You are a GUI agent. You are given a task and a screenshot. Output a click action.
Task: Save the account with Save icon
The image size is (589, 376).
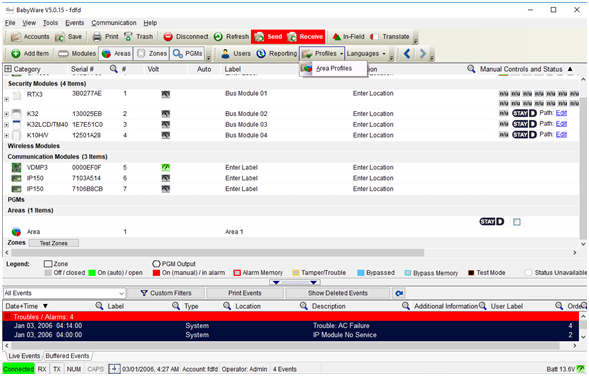(69, 37)
